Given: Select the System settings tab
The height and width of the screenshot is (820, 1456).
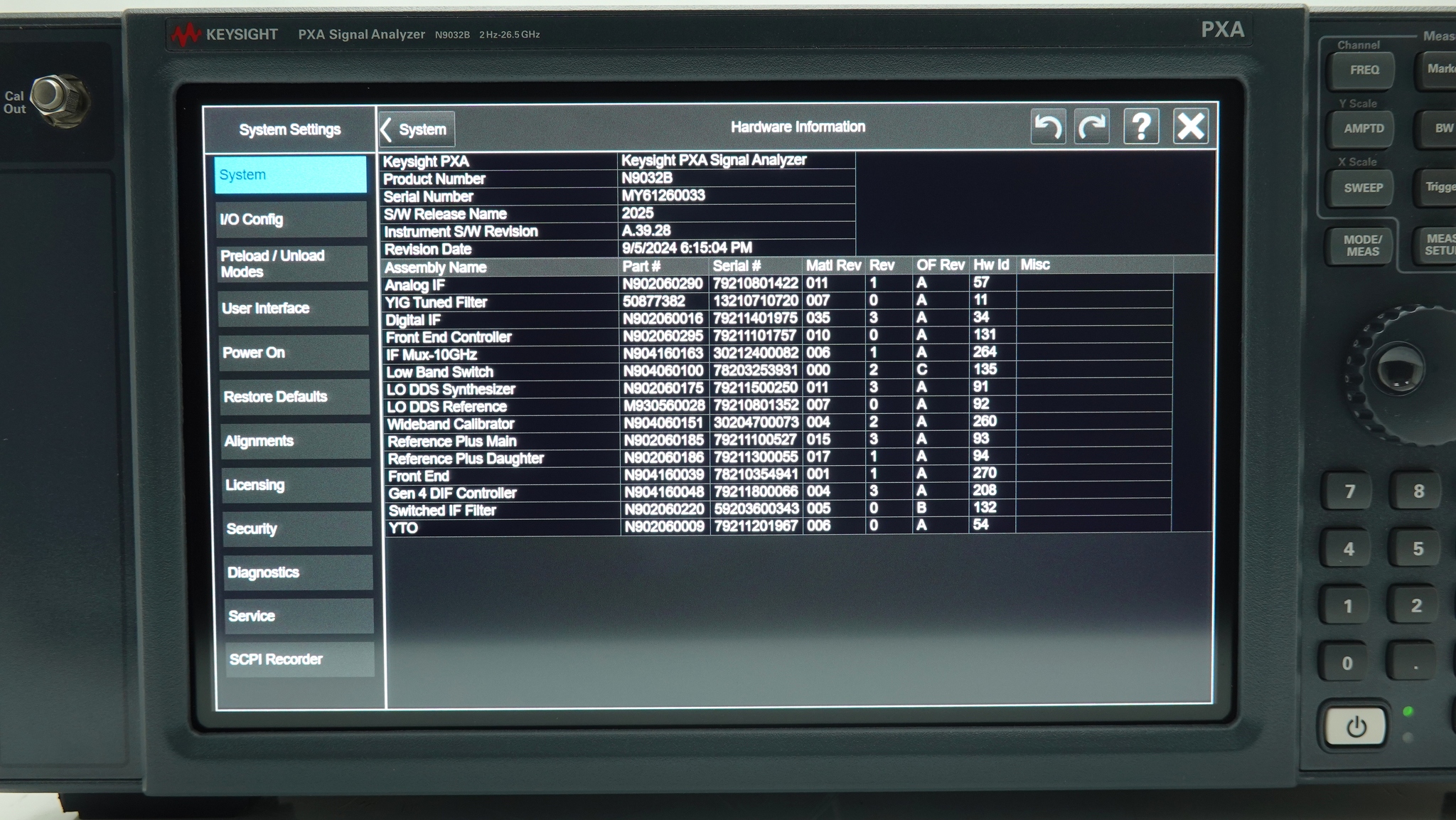Looking at the screenshot, I should tap(290, 175).
